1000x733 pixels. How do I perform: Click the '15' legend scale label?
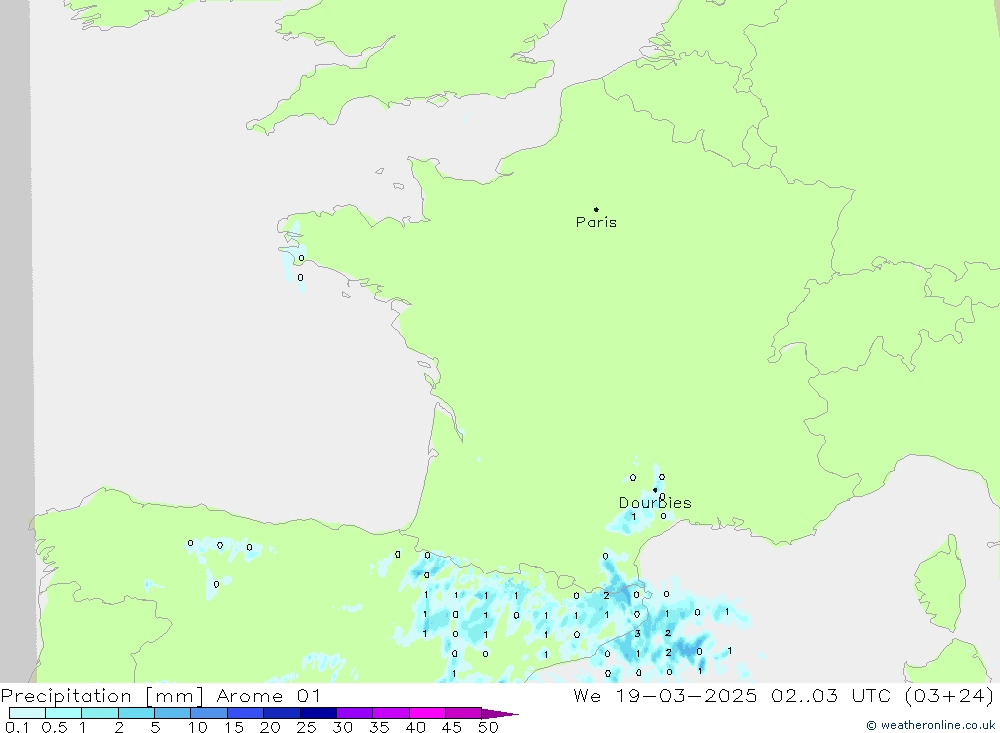(x=234, y=727)
